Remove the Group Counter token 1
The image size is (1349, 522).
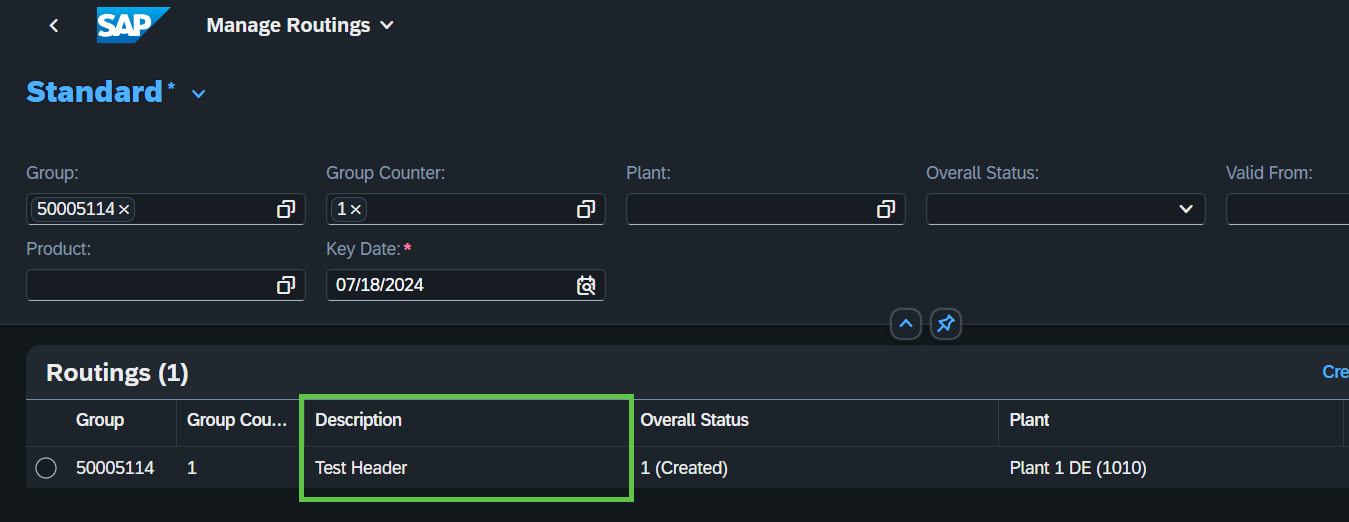355,209
